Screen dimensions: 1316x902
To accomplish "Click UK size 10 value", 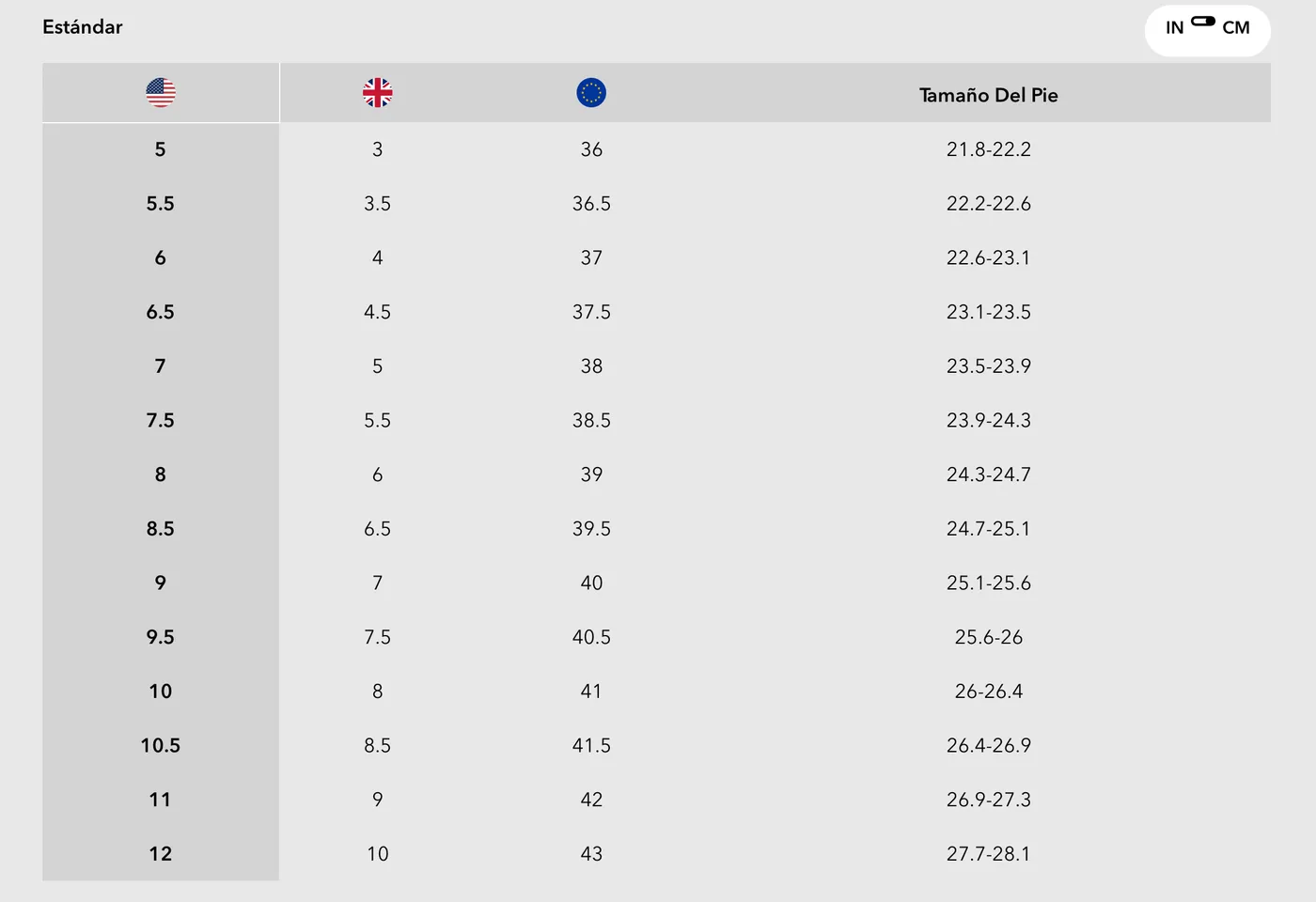I will coord(378,854).
